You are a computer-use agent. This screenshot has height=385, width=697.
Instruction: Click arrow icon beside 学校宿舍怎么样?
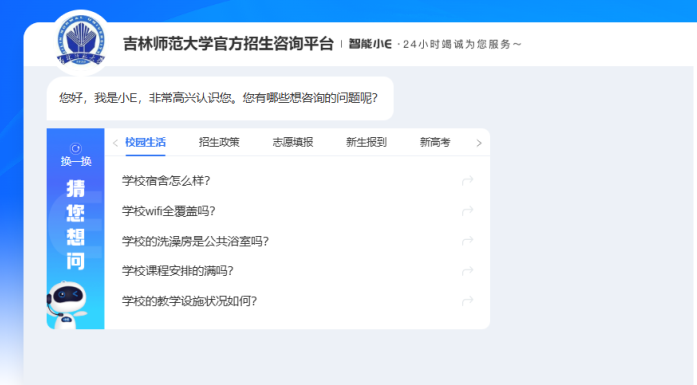point(467,180)
